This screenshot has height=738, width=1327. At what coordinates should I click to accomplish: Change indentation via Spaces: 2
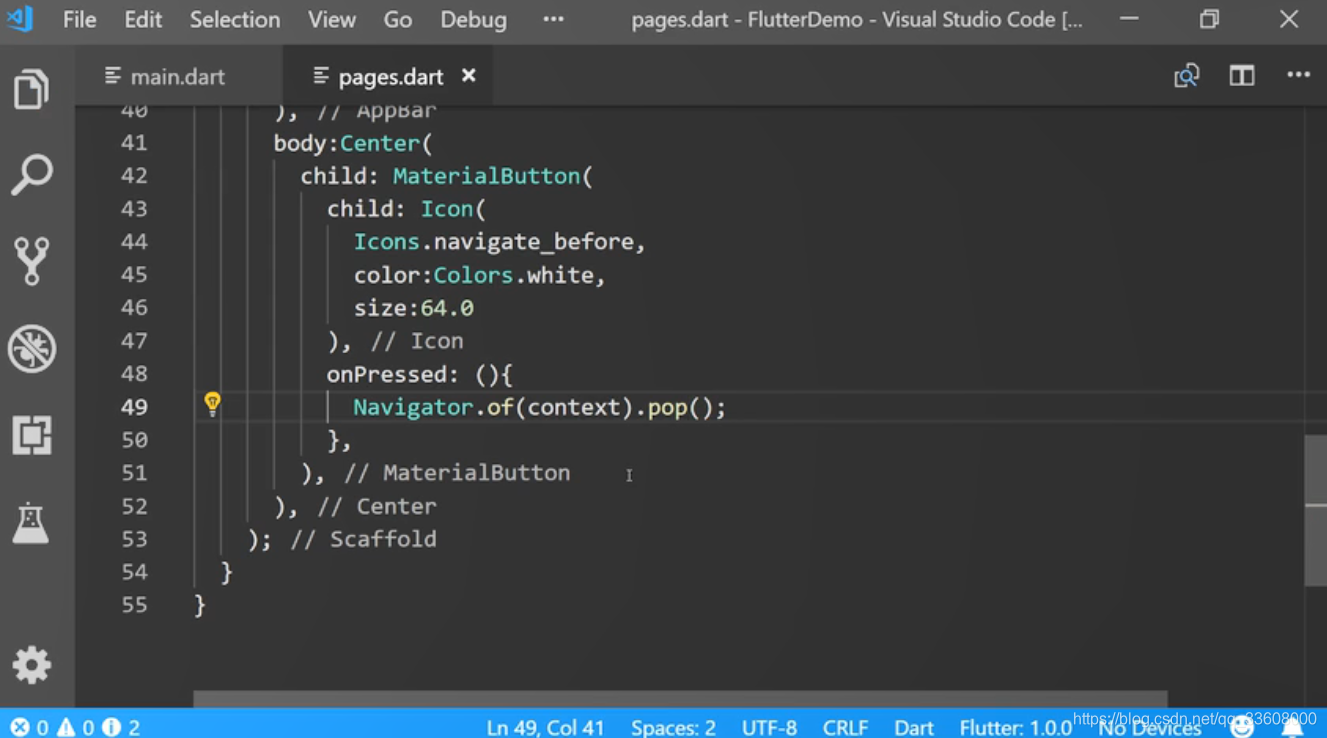tap(673, 727)
